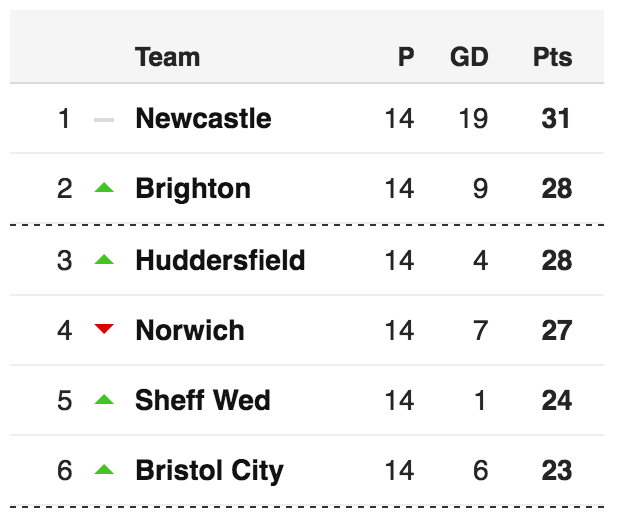The image size is (618, 516).
Task: Open the Newcastle team link
Action: pyautogui.click(x=203, y=118)
